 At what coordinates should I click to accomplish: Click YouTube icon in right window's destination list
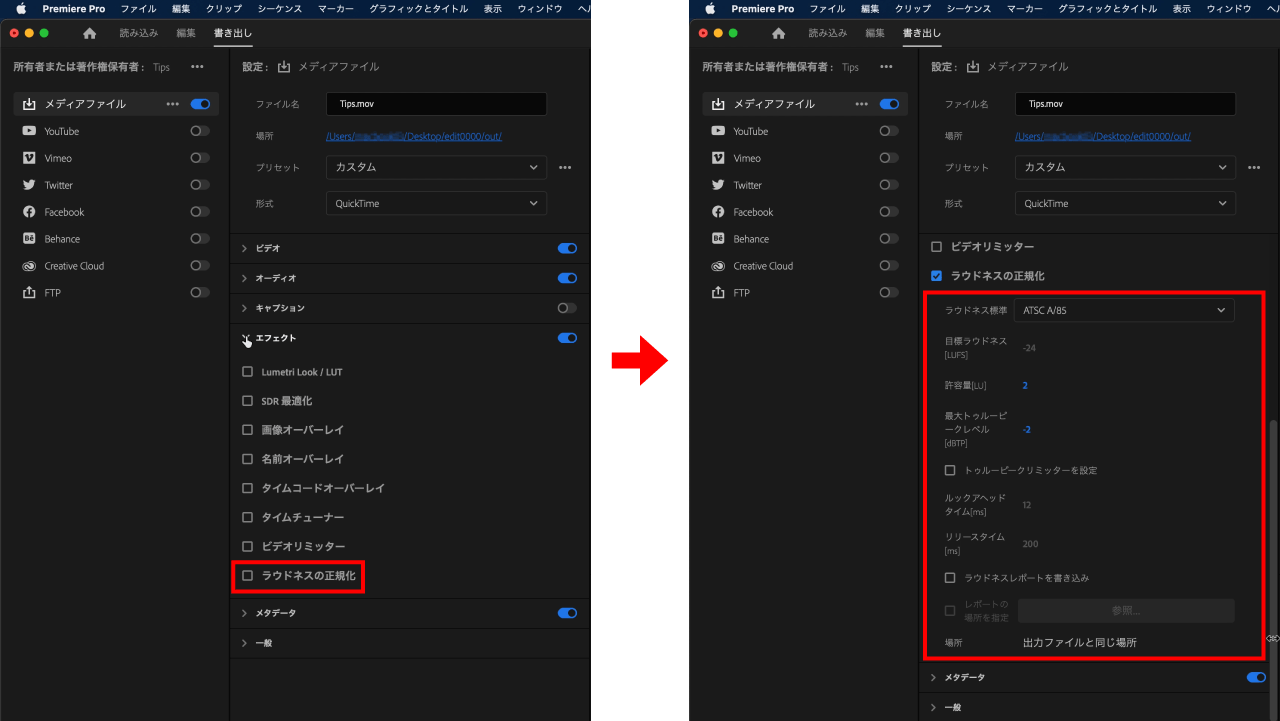click(x=718, y=131)
